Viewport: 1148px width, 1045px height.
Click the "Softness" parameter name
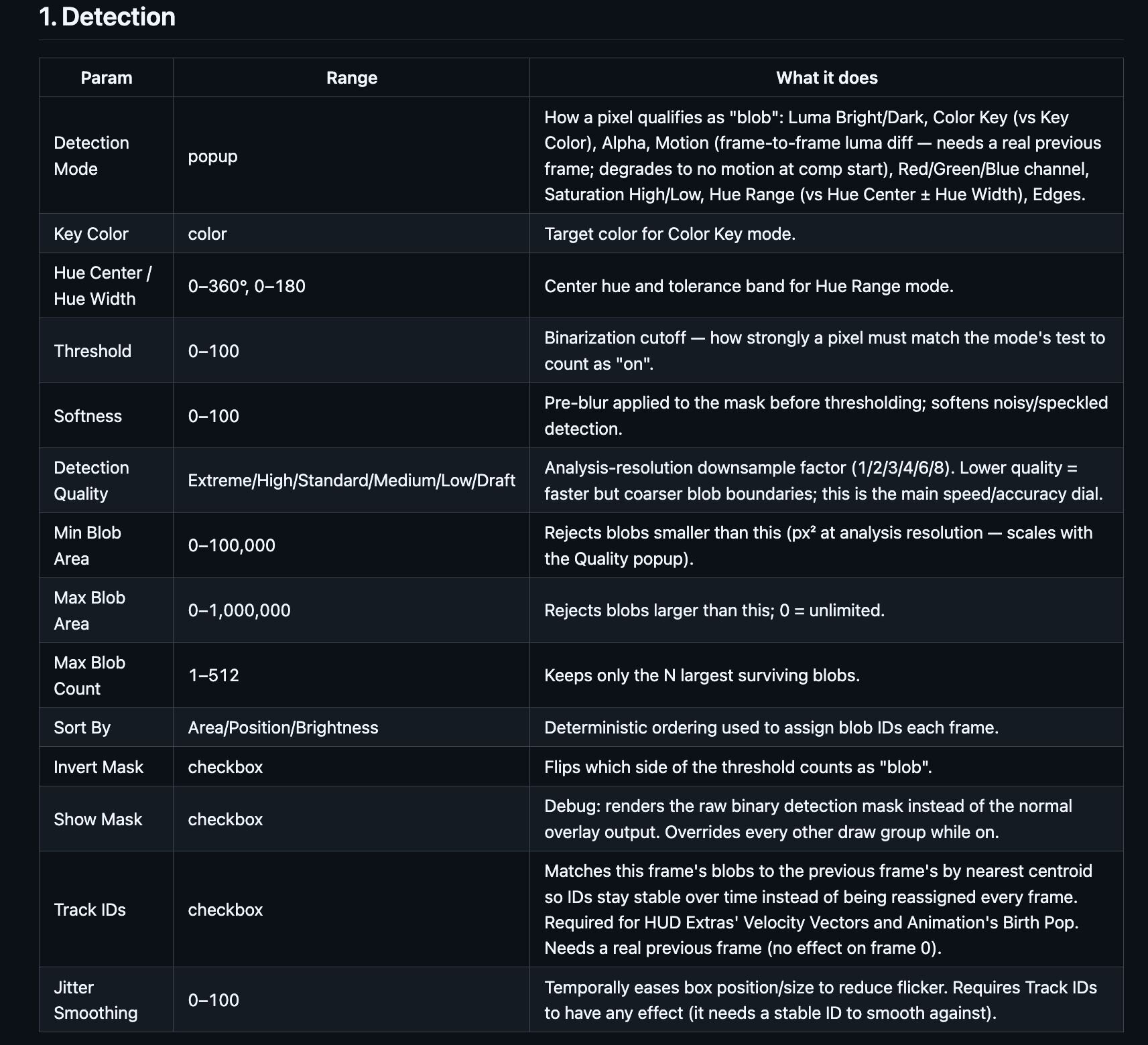coord(88,416)
